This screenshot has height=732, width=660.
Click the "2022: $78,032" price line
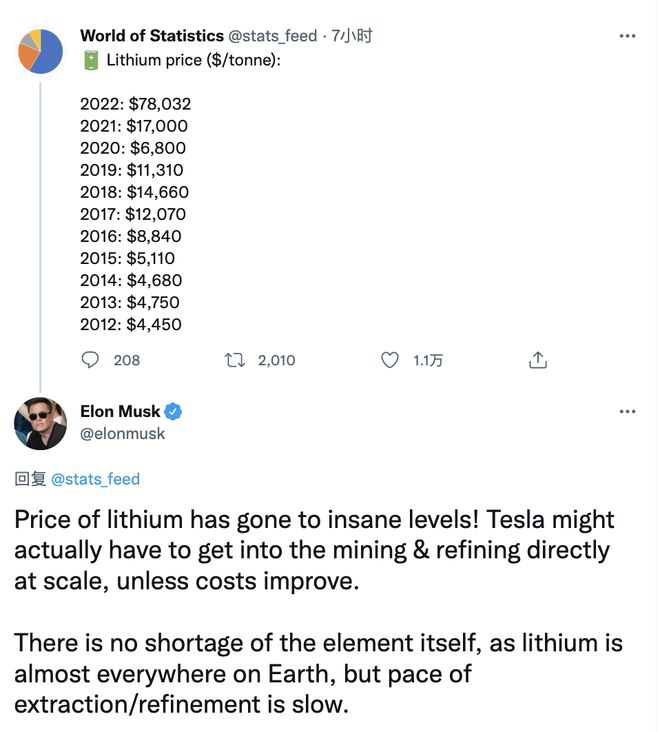coord(135,104)
